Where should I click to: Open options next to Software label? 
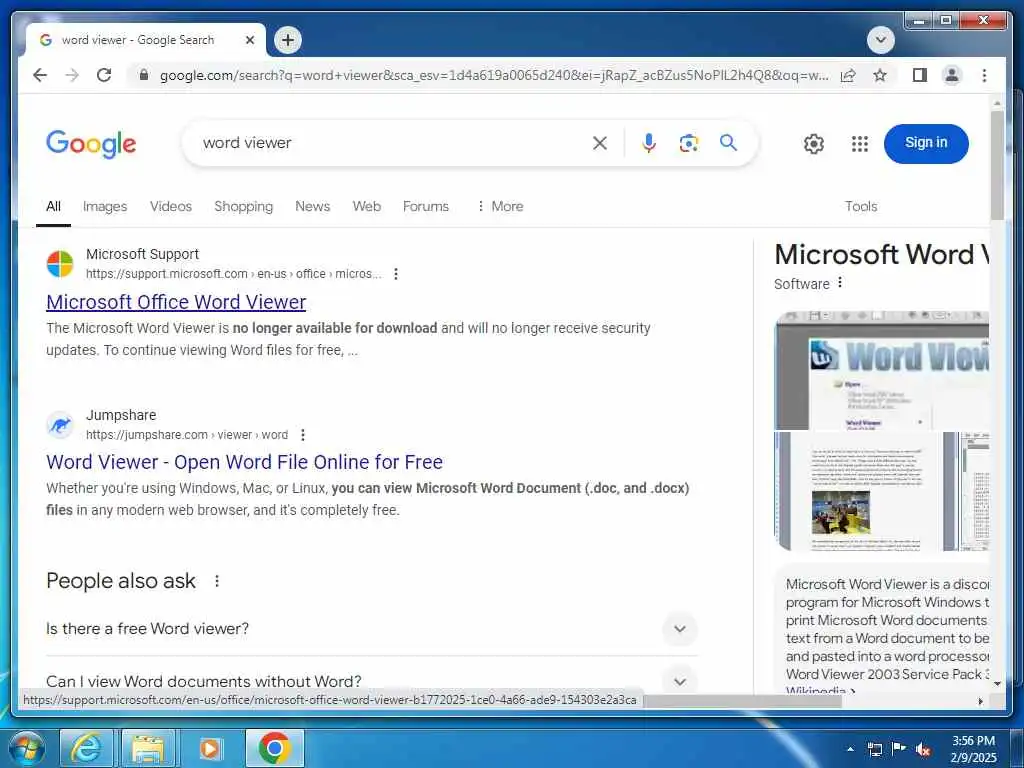pyautogui.click(x=840, y=283)
